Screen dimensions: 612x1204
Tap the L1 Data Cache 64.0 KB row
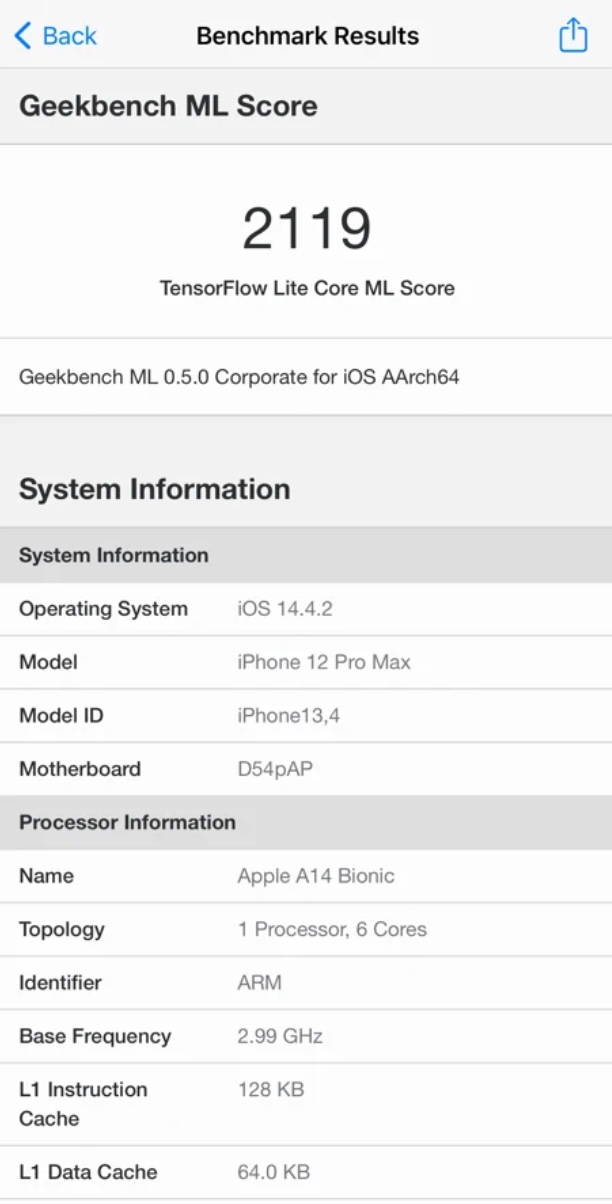[306, 1172]
